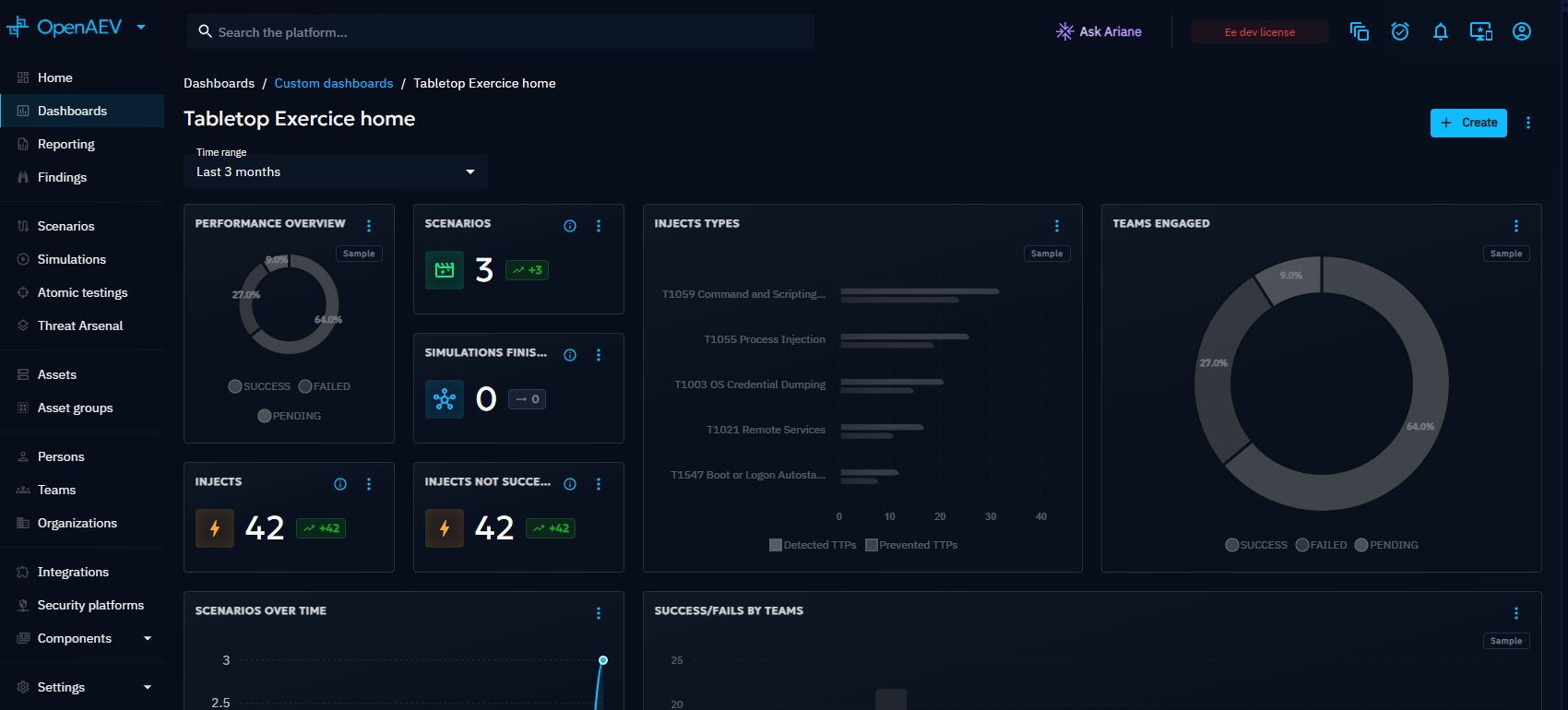Click the alarm clock triggers icon
This screenshot has height=710, width=1568.
point(1400,32)
